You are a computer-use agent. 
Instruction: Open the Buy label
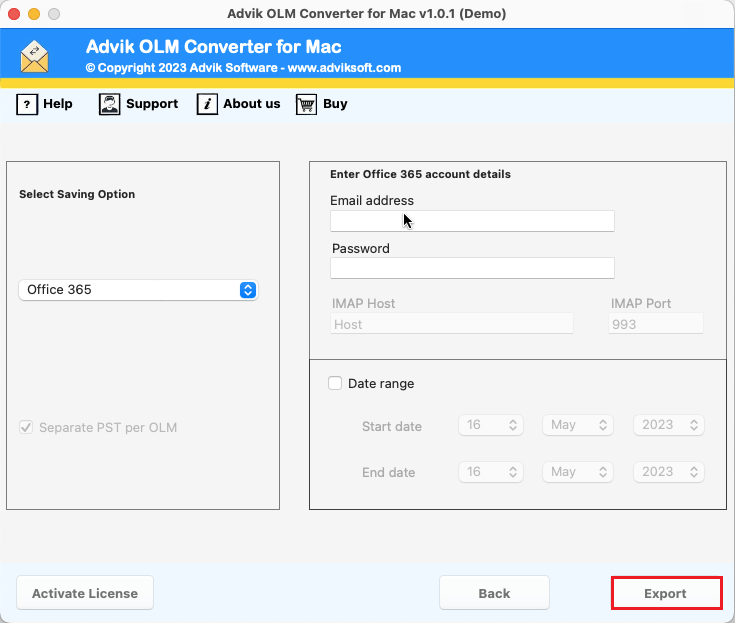coord(335,104)
